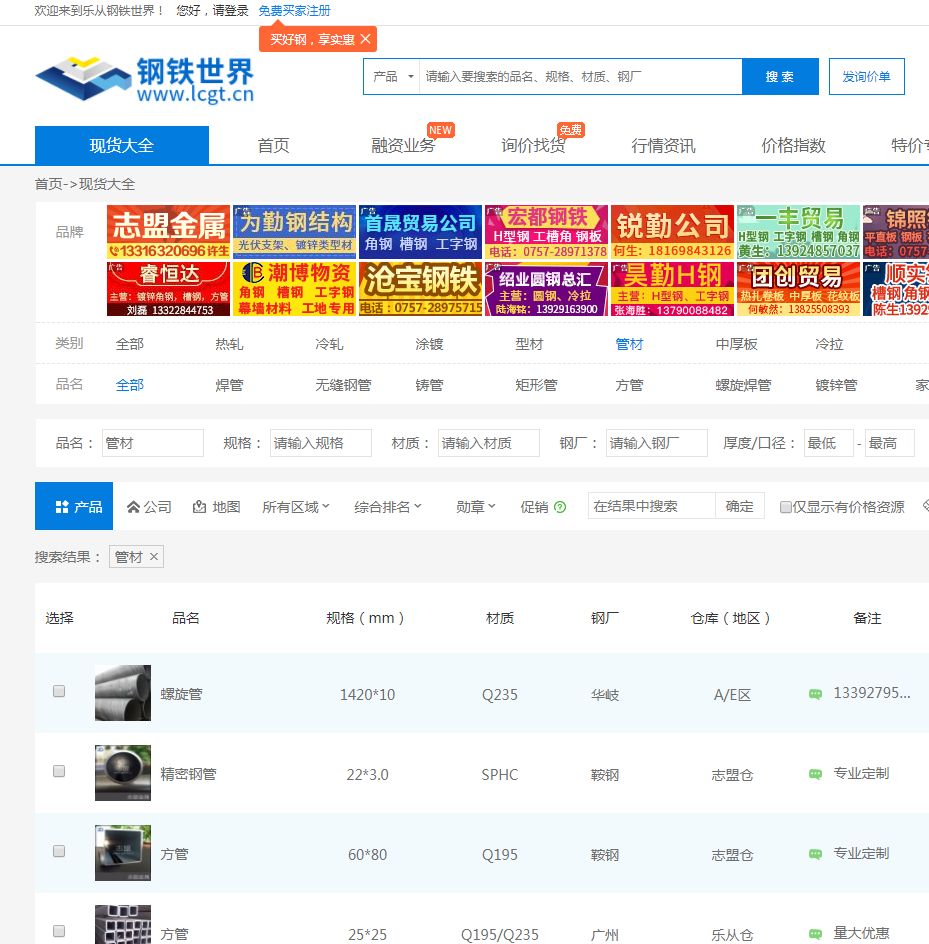Open the 价格指数 nav tab
Image resolution: width=929 pixels, height=944 pixels.
(793, 145)
